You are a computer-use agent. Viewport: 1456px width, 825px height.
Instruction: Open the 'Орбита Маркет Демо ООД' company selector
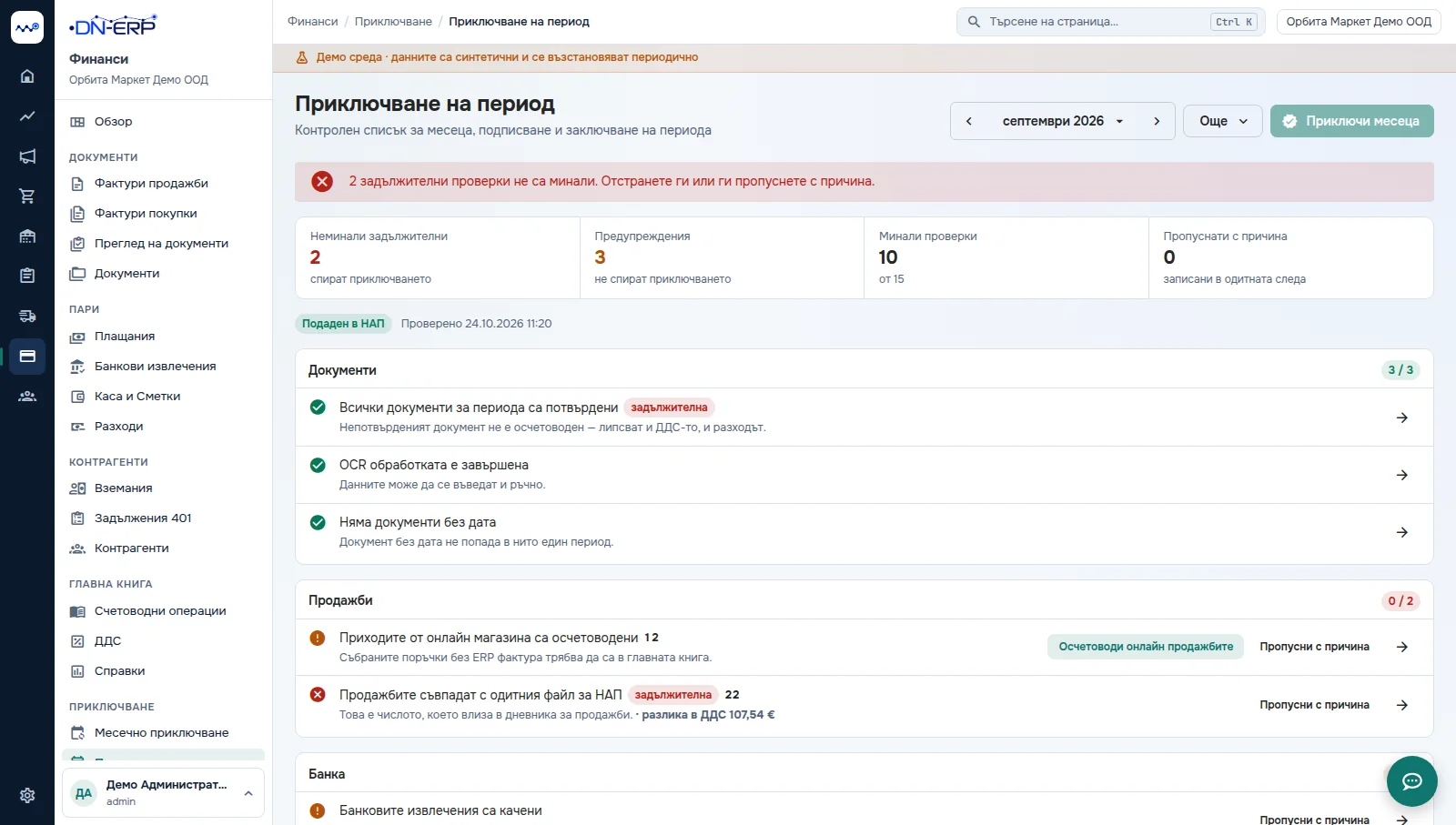pyautogui.click(x=1359, y=22)
